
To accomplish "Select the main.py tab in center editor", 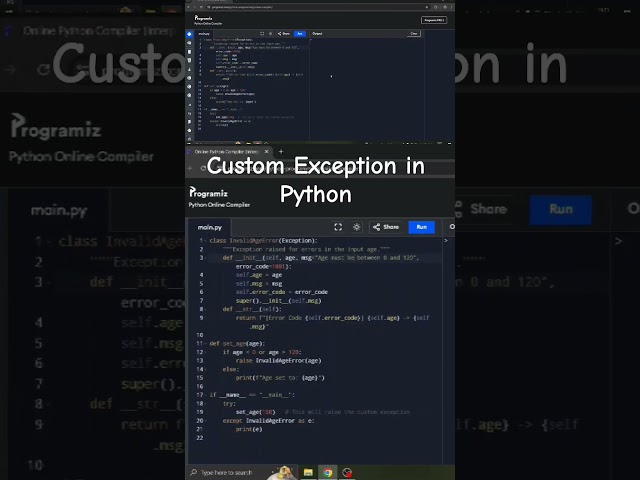I will click(209, 227).
